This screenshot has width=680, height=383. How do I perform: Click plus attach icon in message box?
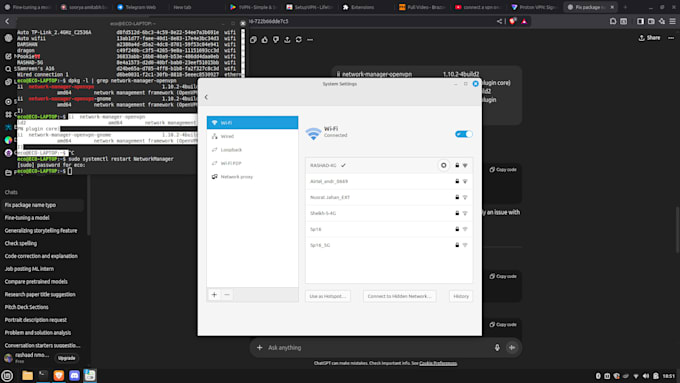coord(259,347)
